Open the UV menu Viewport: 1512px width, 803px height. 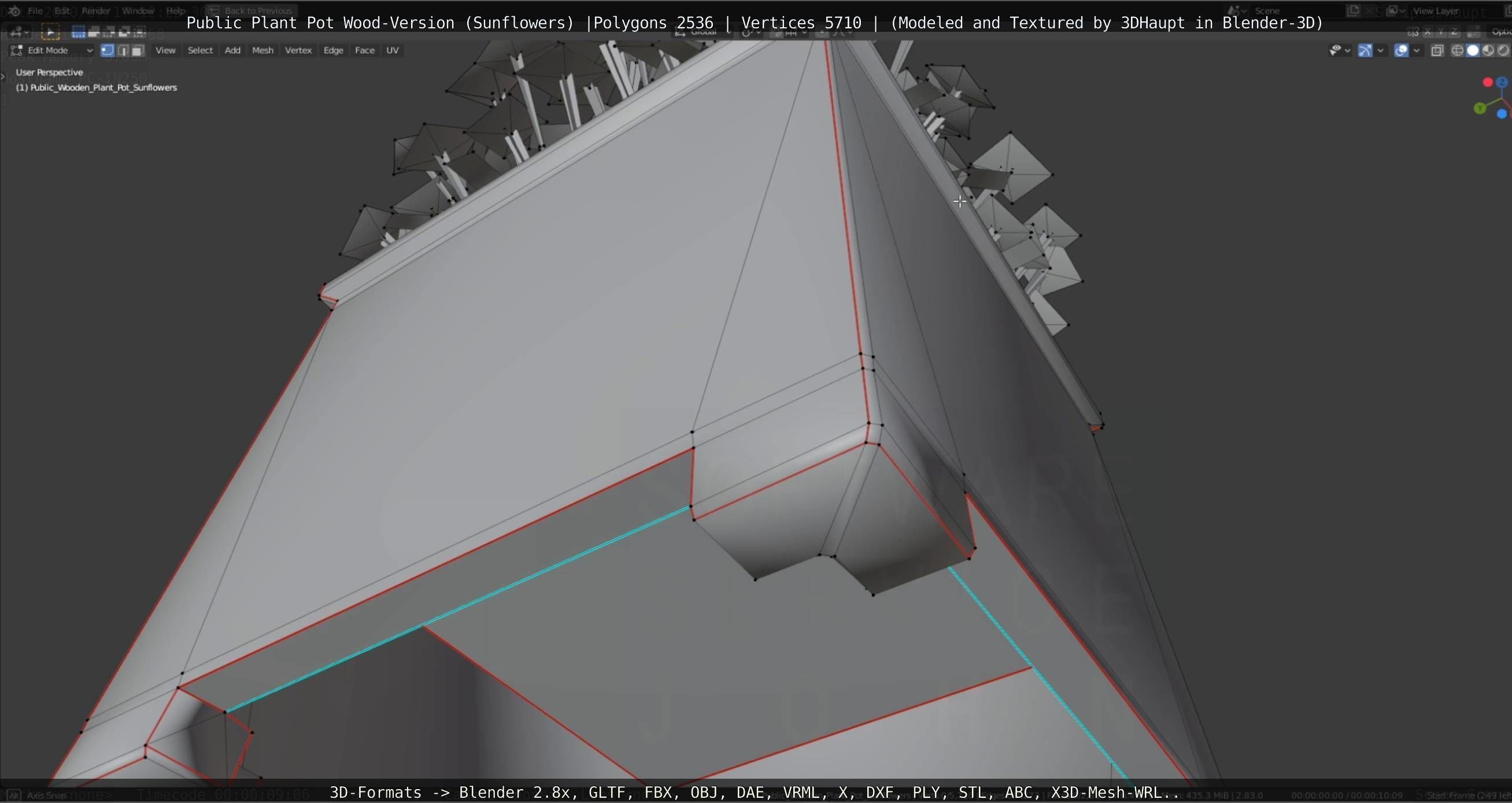pyautogui.click(x=392, y=50)
